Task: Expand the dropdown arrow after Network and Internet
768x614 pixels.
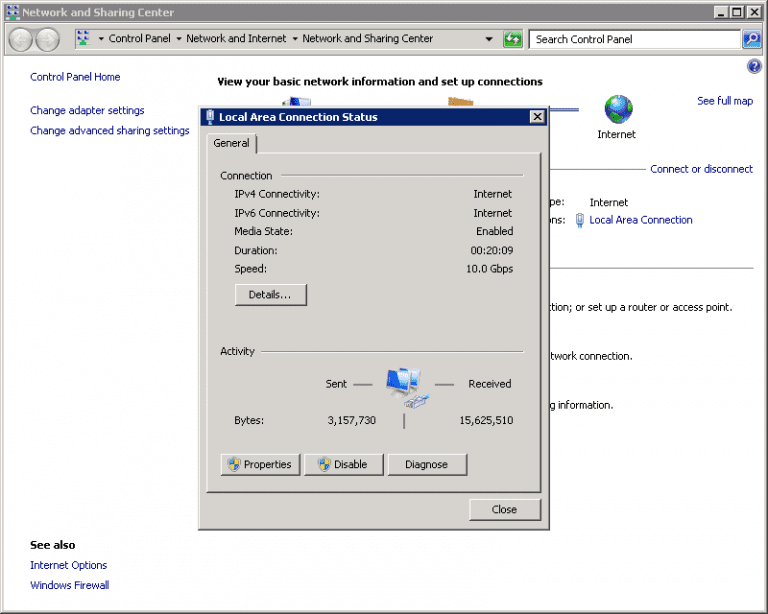Action: pos(295,39)
